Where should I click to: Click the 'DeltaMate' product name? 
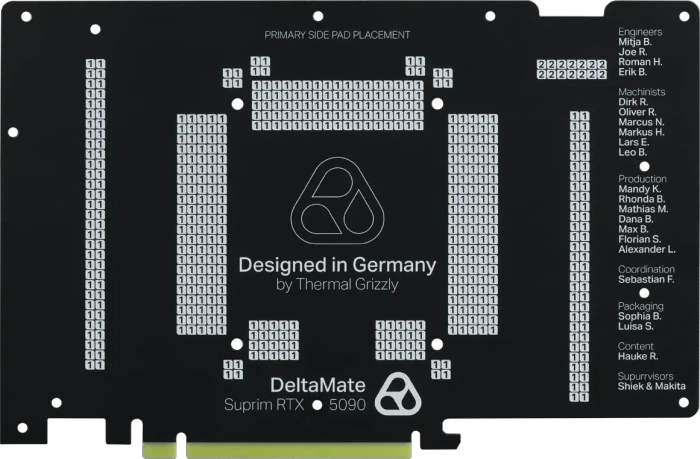318,385
